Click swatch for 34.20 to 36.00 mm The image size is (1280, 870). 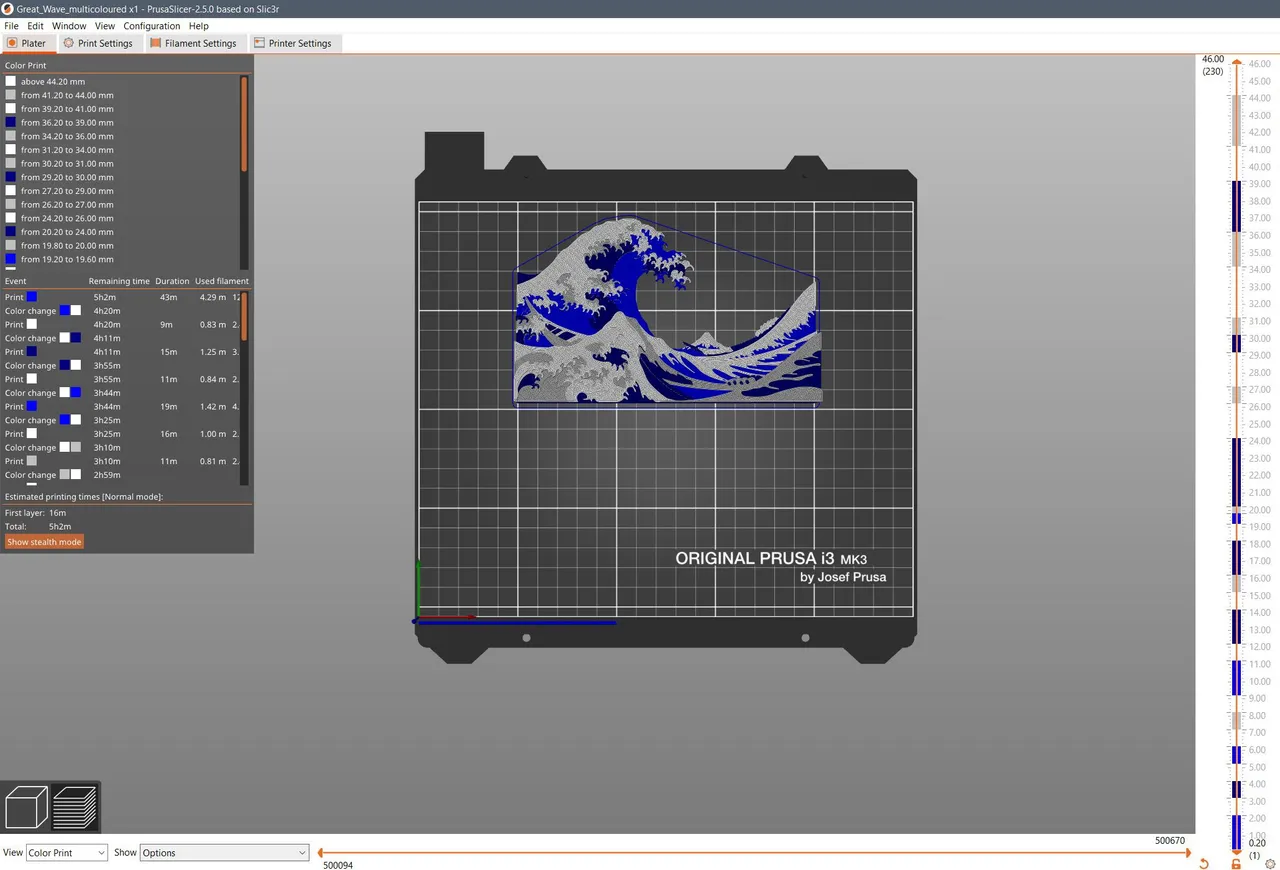(11, 136)
